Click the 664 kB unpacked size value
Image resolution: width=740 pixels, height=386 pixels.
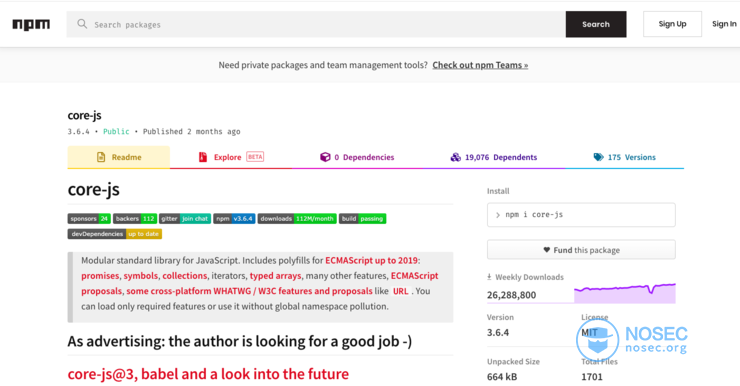coord(502,377)
